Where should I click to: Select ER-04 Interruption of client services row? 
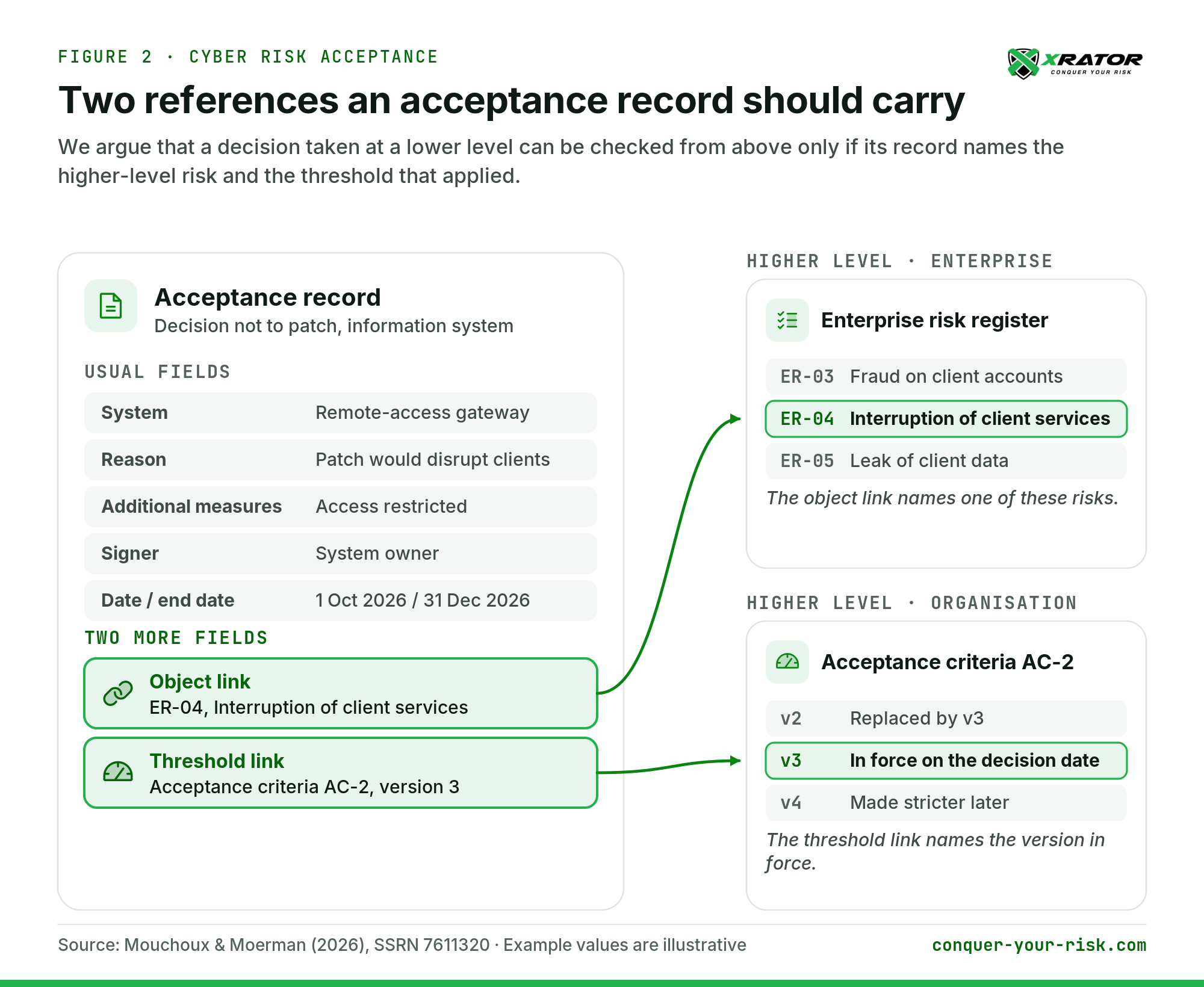click(x=946, y=419)
